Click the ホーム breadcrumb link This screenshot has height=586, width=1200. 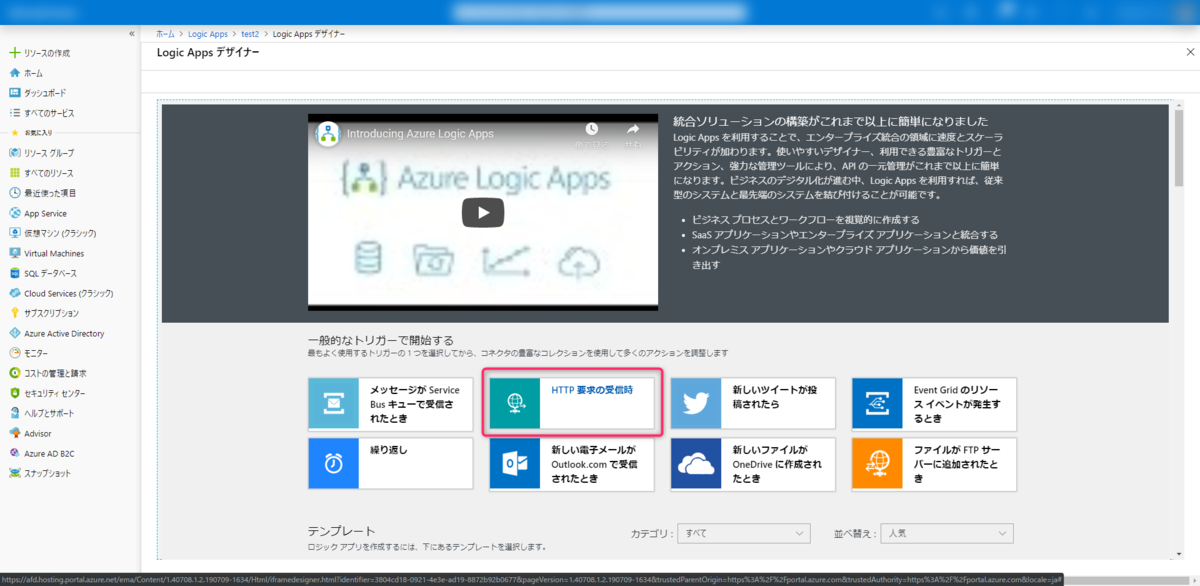[x=166, y=34]
